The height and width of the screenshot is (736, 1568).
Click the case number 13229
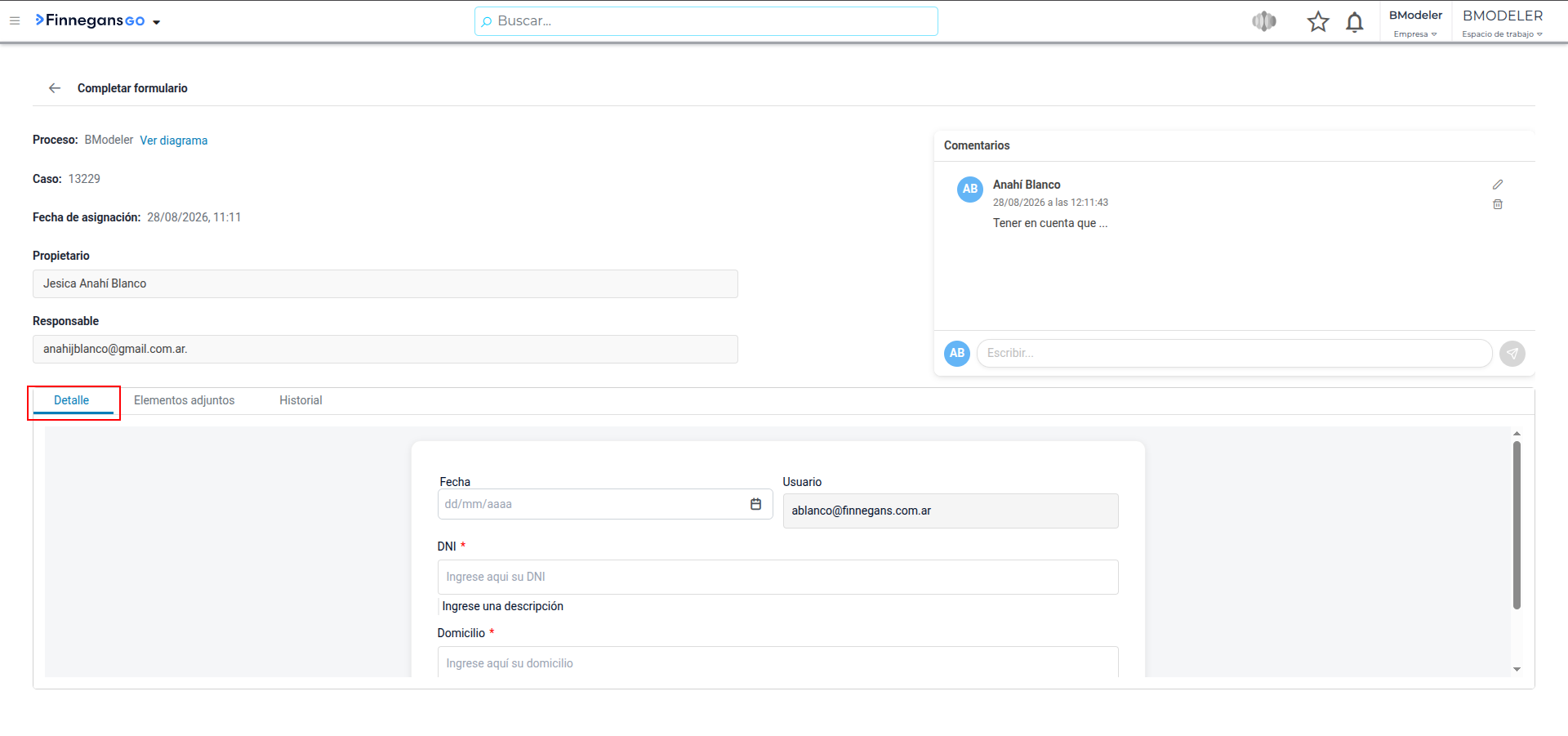pos(84,179)
